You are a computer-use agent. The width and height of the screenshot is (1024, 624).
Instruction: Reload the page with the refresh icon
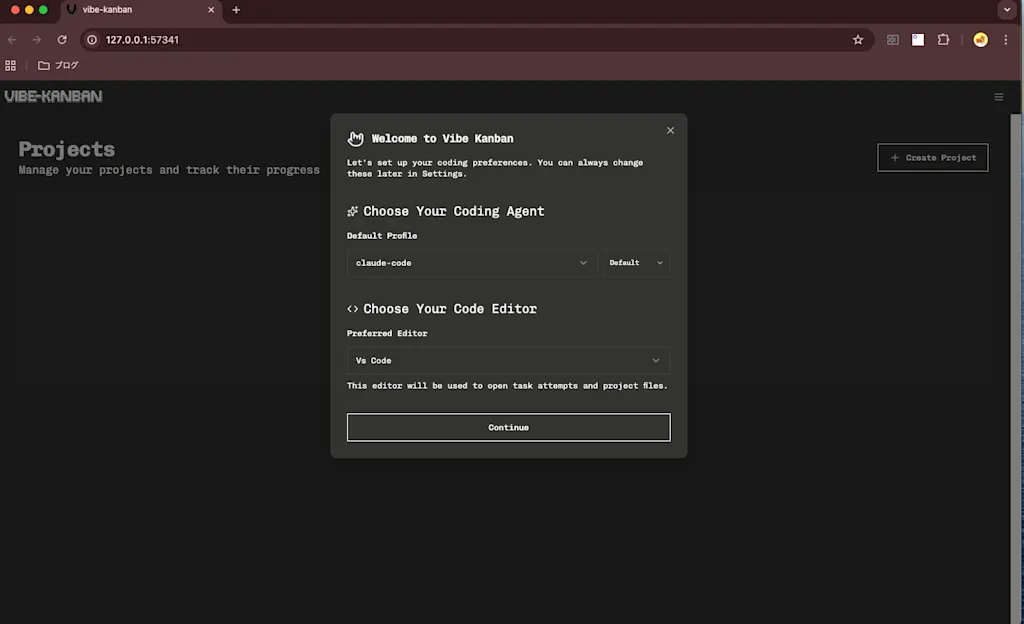coord(62,40)
